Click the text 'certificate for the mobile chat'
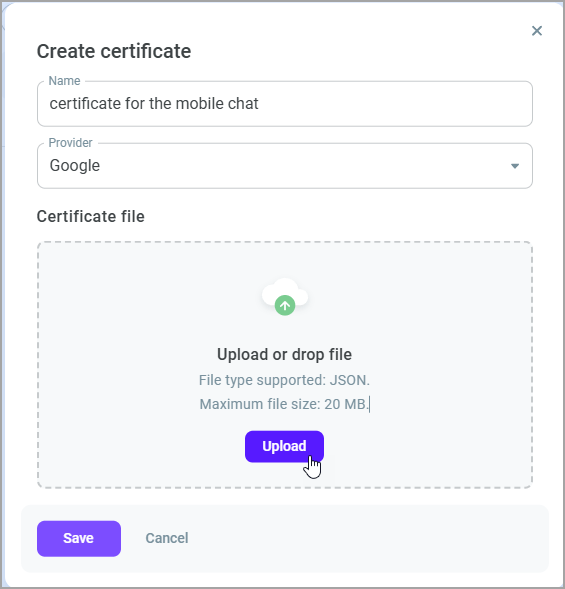Viewport: 565px width, 589px height. 154,104
